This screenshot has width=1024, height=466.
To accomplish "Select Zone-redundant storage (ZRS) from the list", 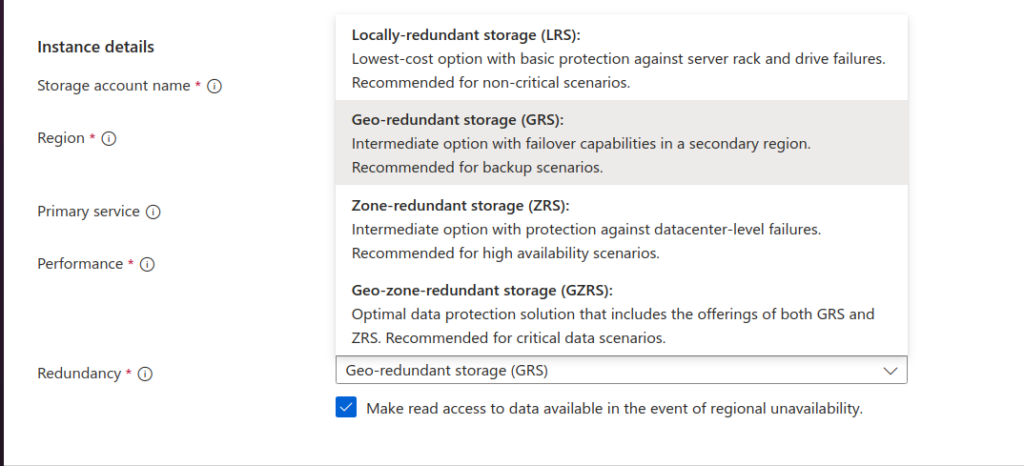I will point(620,229).
